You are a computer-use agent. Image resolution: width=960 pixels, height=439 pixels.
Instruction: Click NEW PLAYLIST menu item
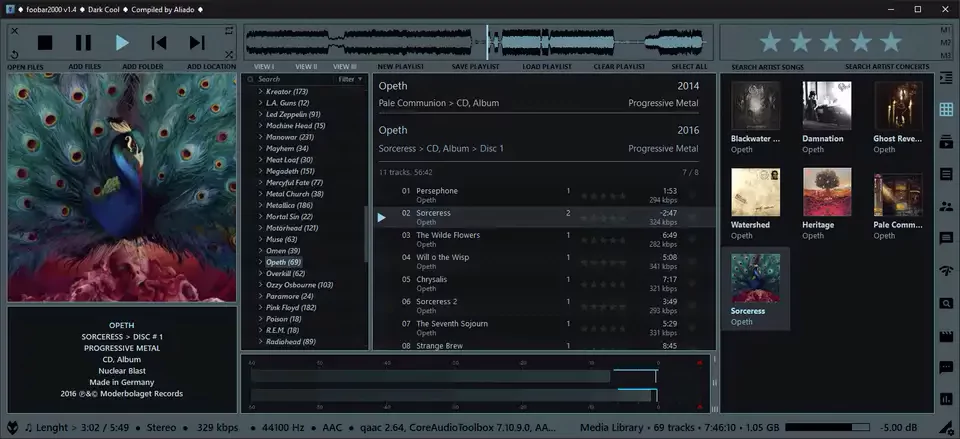[400, 67]
